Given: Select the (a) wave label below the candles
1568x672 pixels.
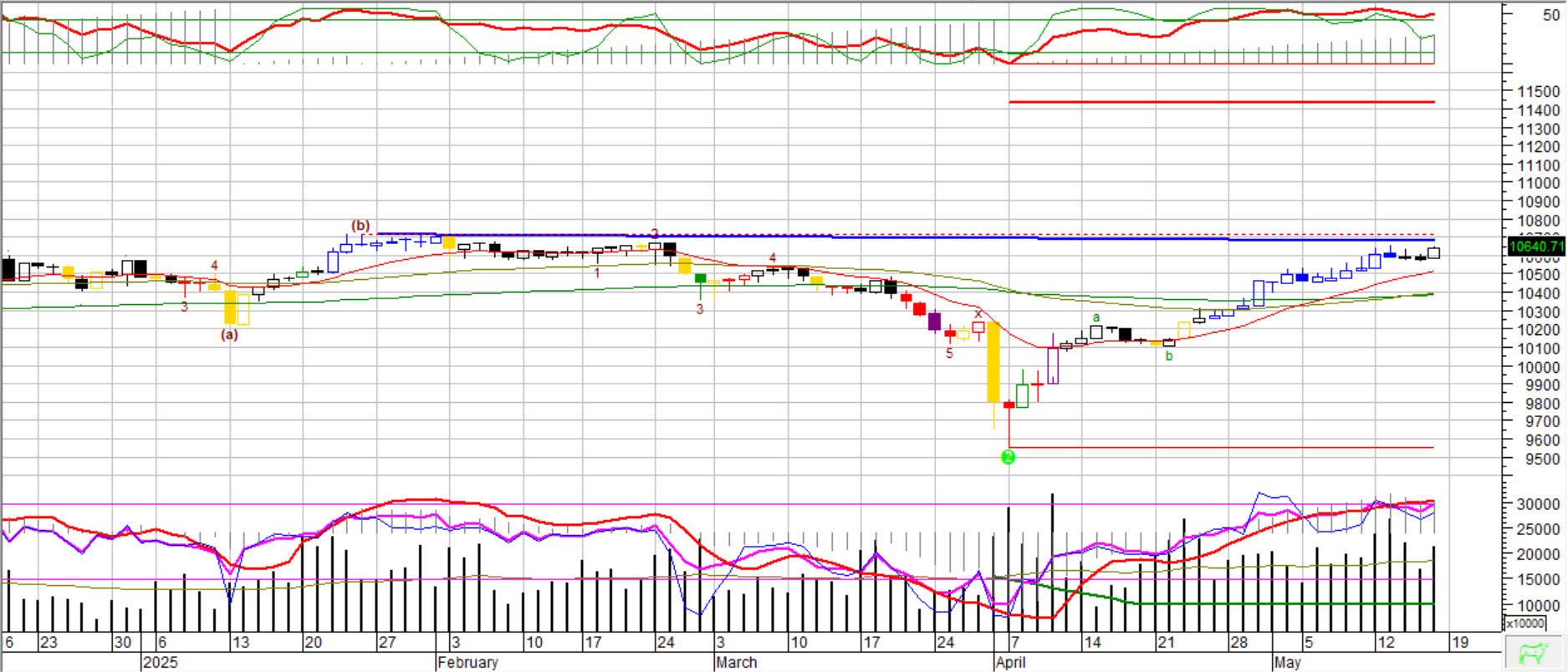Looking at the screenshot, I should [229, 334].
